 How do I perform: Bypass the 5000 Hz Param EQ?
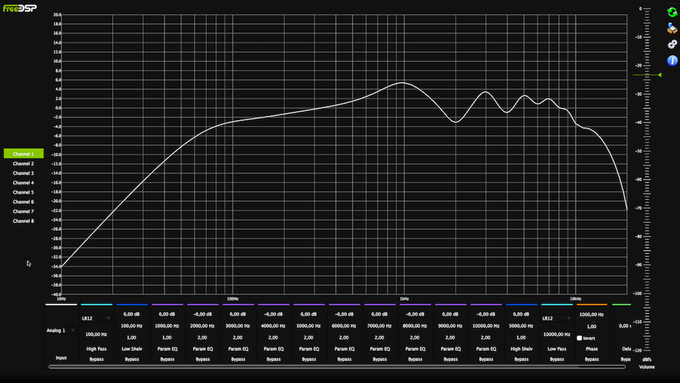pyautogui.click(x=309, y=359)
